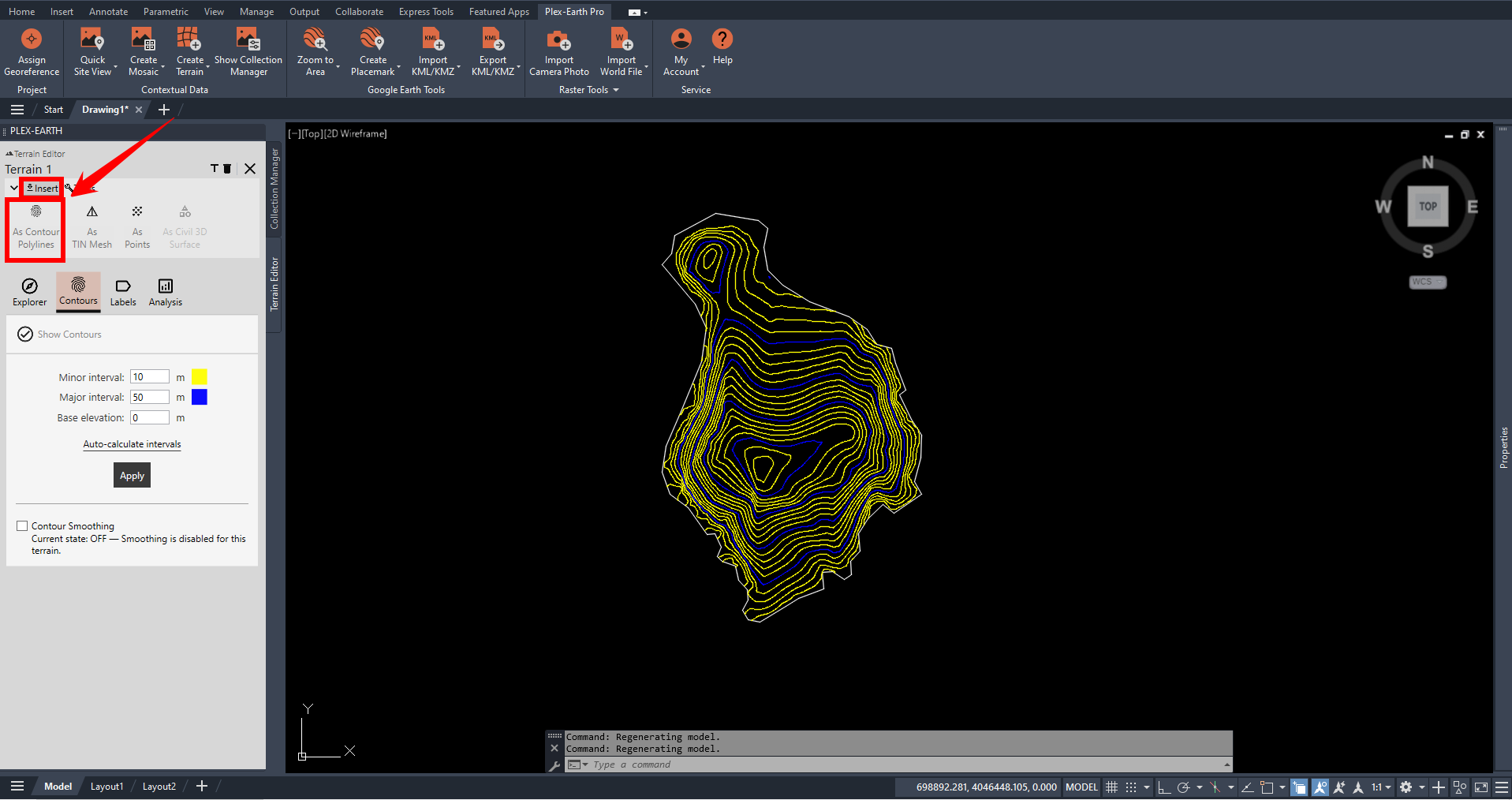The height and width of the screenshot is (800, 1512).
Task: Open the Explorer tab in Terrain Editor
Action: (30, 292)
